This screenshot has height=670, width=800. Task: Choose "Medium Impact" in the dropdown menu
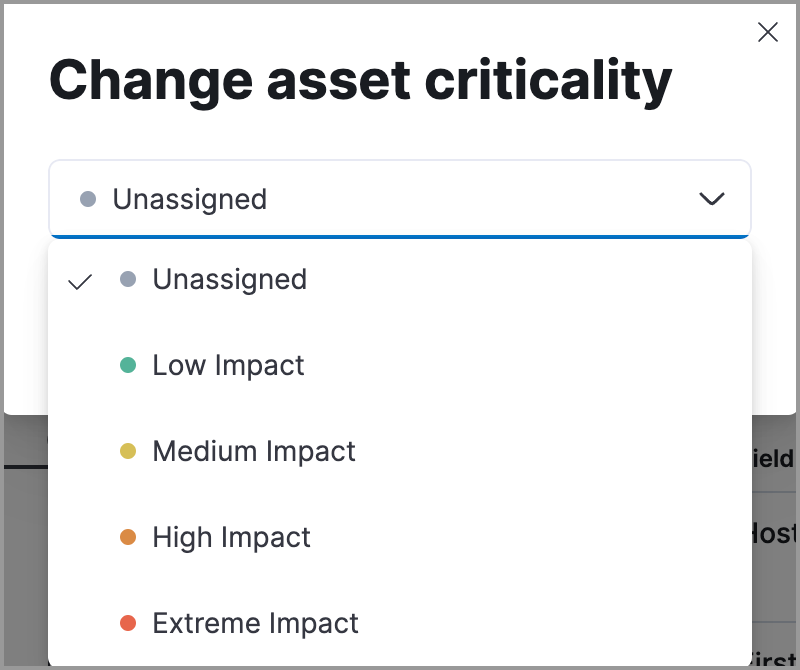pos(254,452)
